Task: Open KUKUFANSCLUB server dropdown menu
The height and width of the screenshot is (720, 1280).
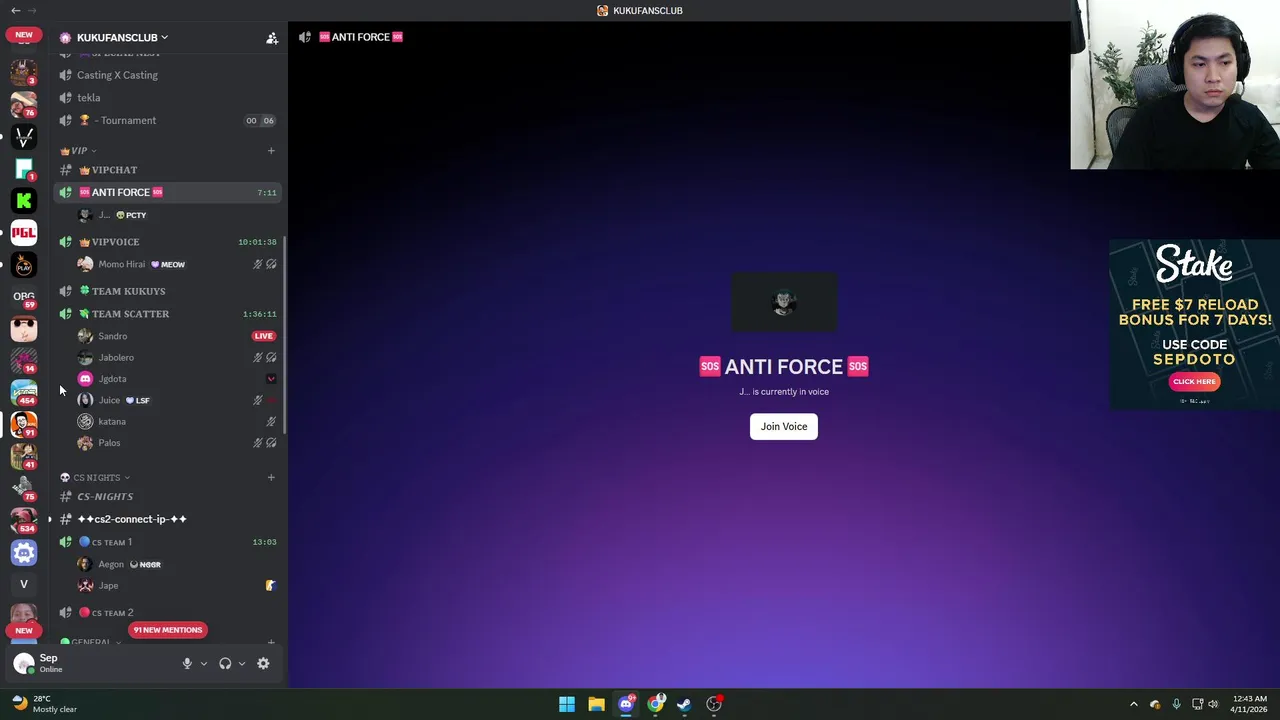Action: 123,37
